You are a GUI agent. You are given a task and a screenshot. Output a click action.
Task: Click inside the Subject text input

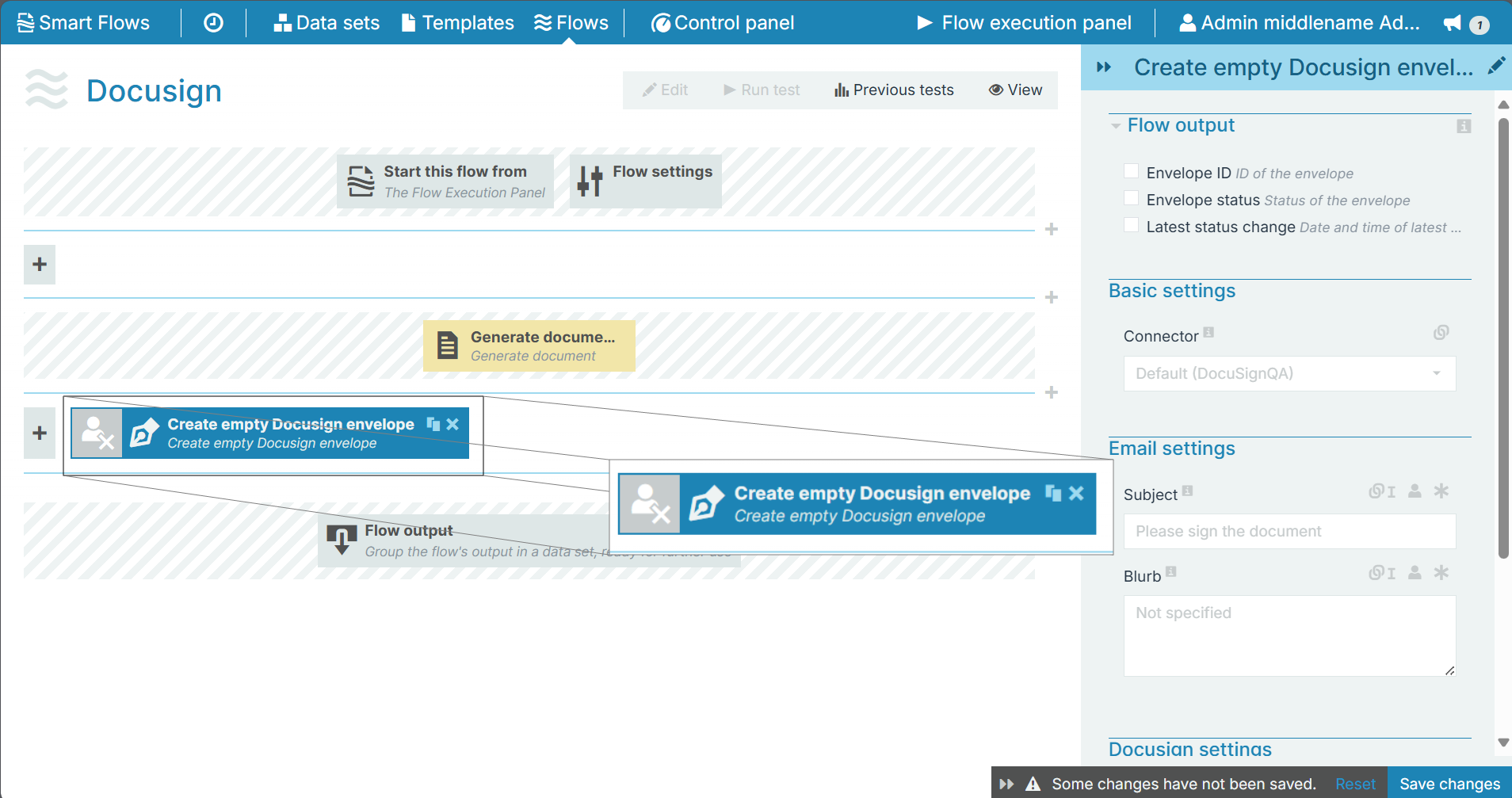tap(1289, 531)
